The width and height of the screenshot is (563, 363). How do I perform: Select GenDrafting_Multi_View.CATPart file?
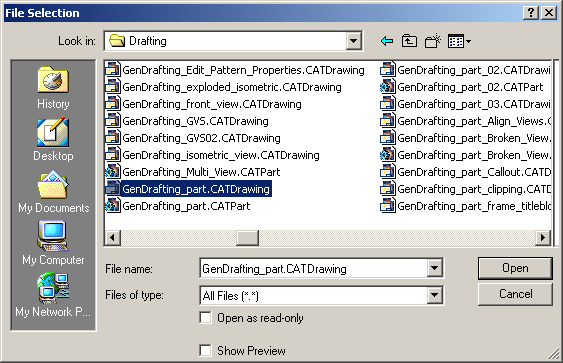(193, 172)
